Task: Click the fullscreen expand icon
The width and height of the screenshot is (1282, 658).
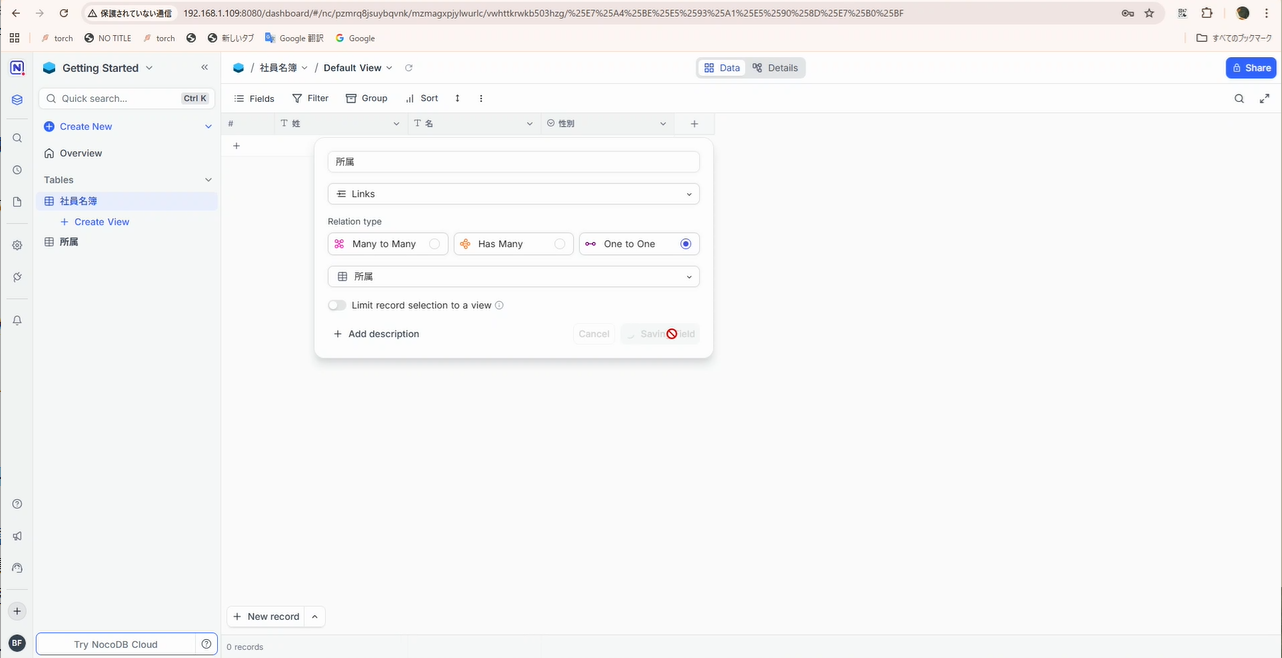Action: pyautogui.click(x=1264, y=98)
